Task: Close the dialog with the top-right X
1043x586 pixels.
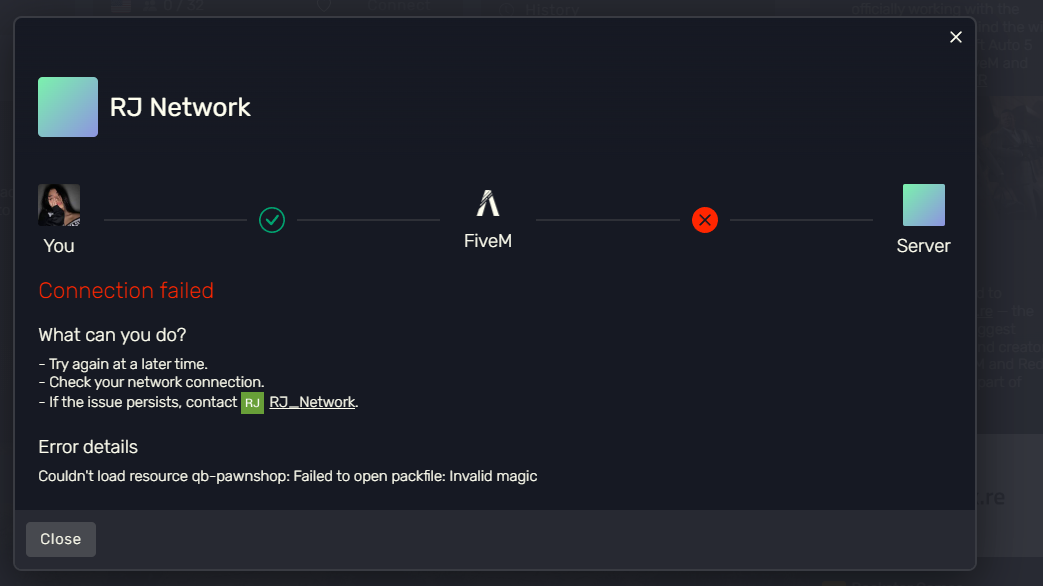Action: click(x=955, y=37)
